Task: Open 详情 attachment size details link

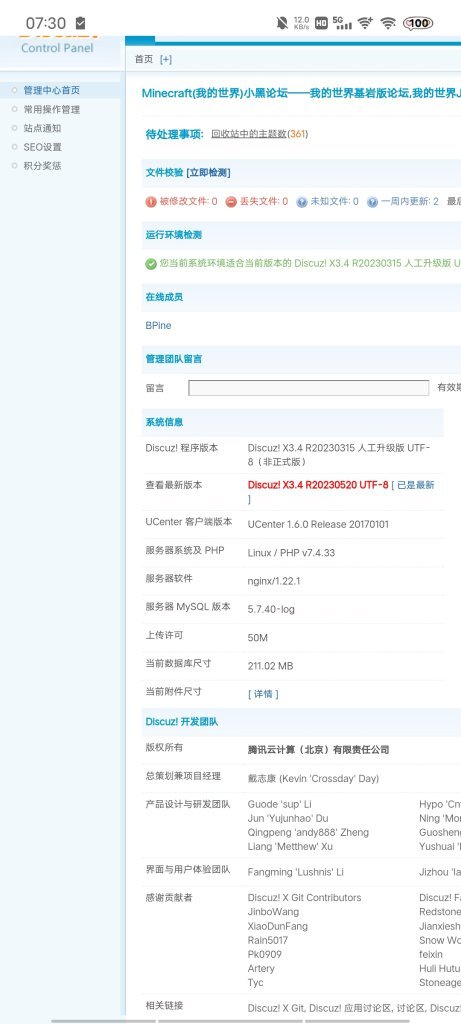Action: (x=263, y=694)
